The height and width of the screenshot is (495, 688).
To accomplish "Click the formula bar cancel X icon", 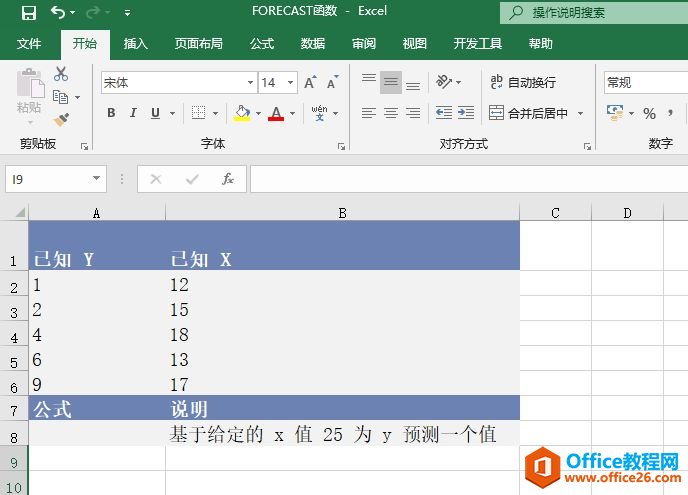I will click(x=156, y=179).
